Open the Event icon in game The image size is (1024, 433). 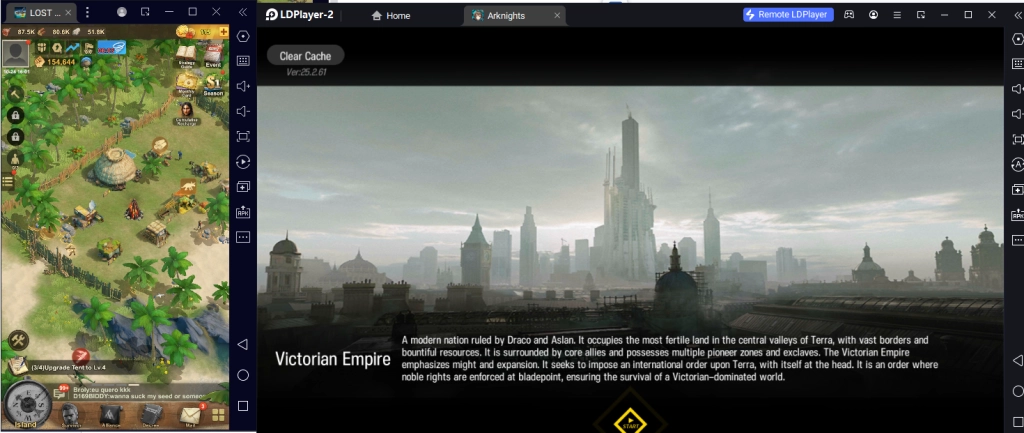(214, 55)
